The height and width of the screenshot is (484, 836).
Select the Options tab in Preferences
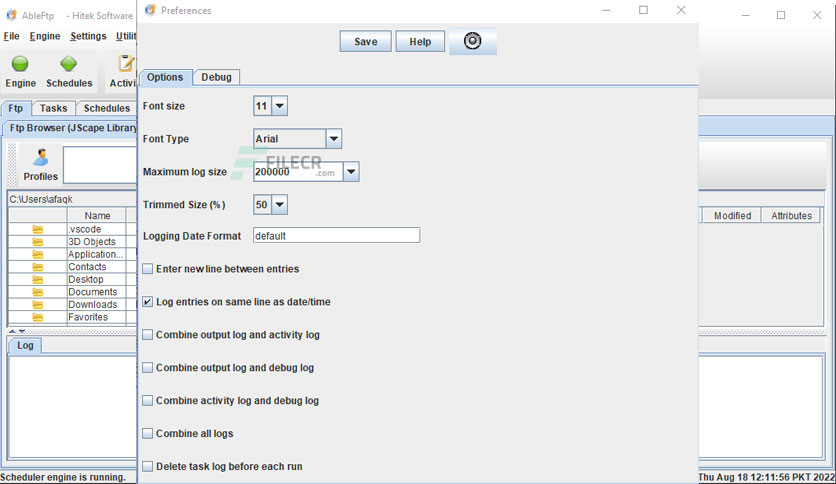pos(165,77)
